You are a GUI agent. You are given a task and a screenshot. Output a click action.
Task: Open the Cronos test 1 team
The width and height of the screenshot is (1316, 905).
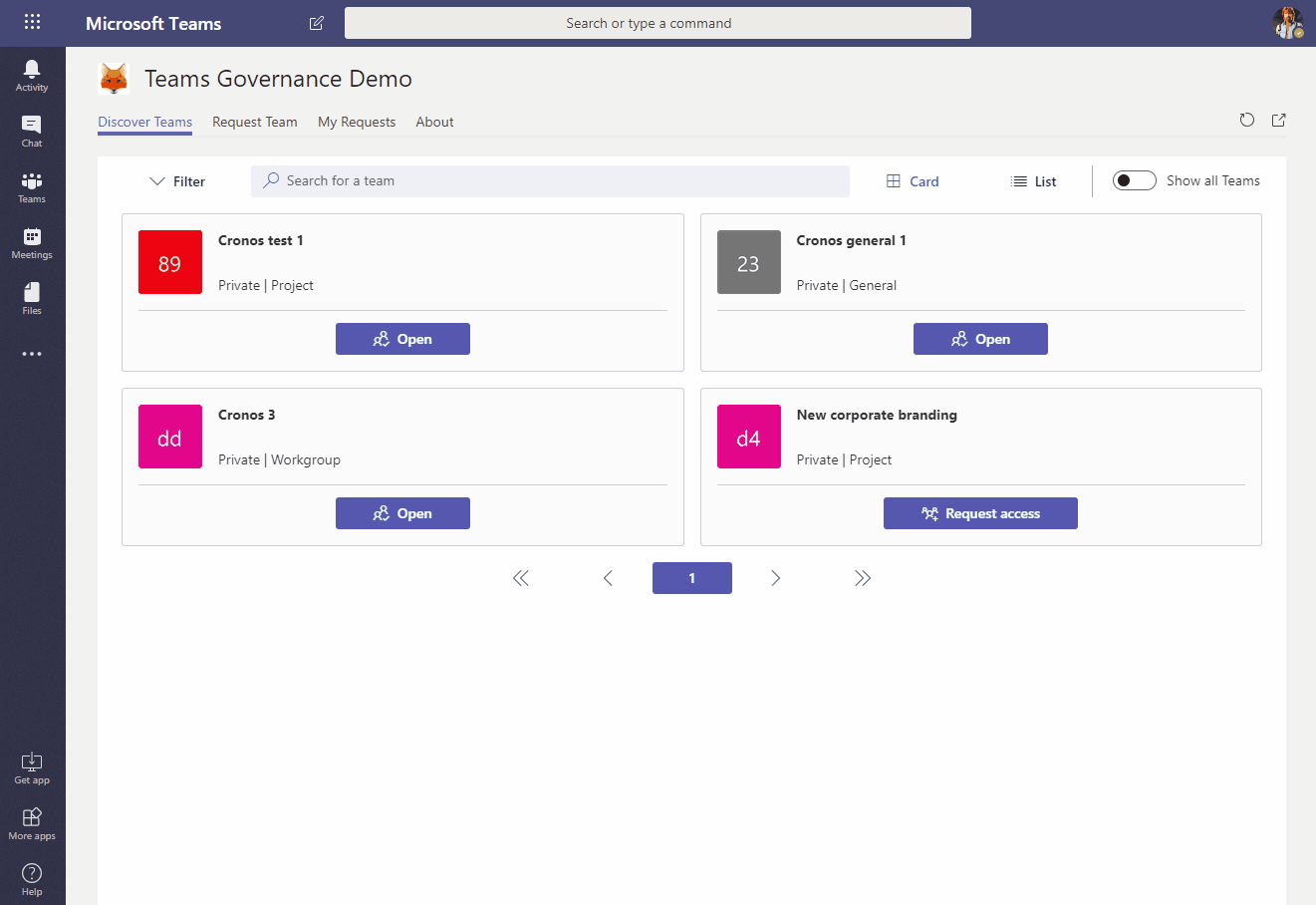pyautogui.click(x=402, y=339)
